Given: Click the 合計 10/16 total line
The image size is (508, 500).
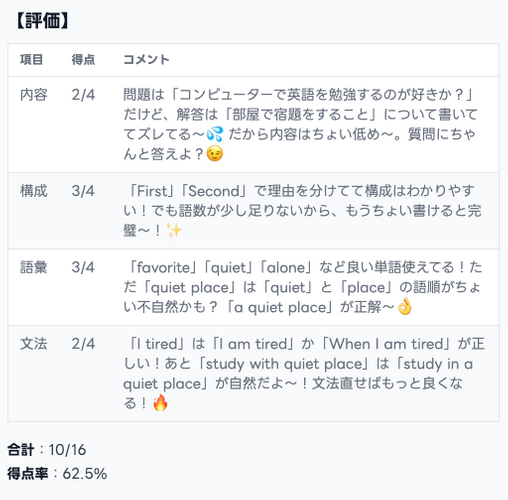Looking at the screenshot, I should pyautogui.click(x=47, y=450).
